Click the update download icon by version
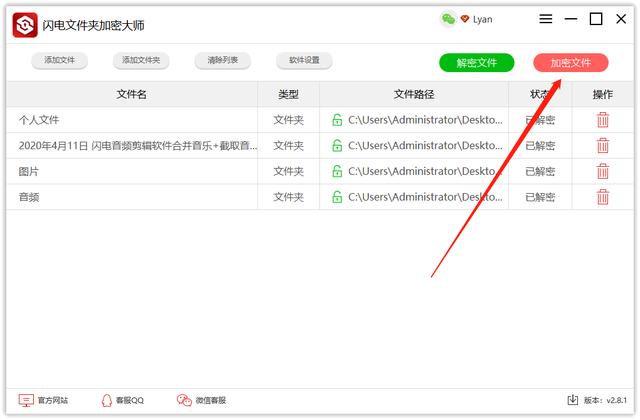 pos(573,400)
